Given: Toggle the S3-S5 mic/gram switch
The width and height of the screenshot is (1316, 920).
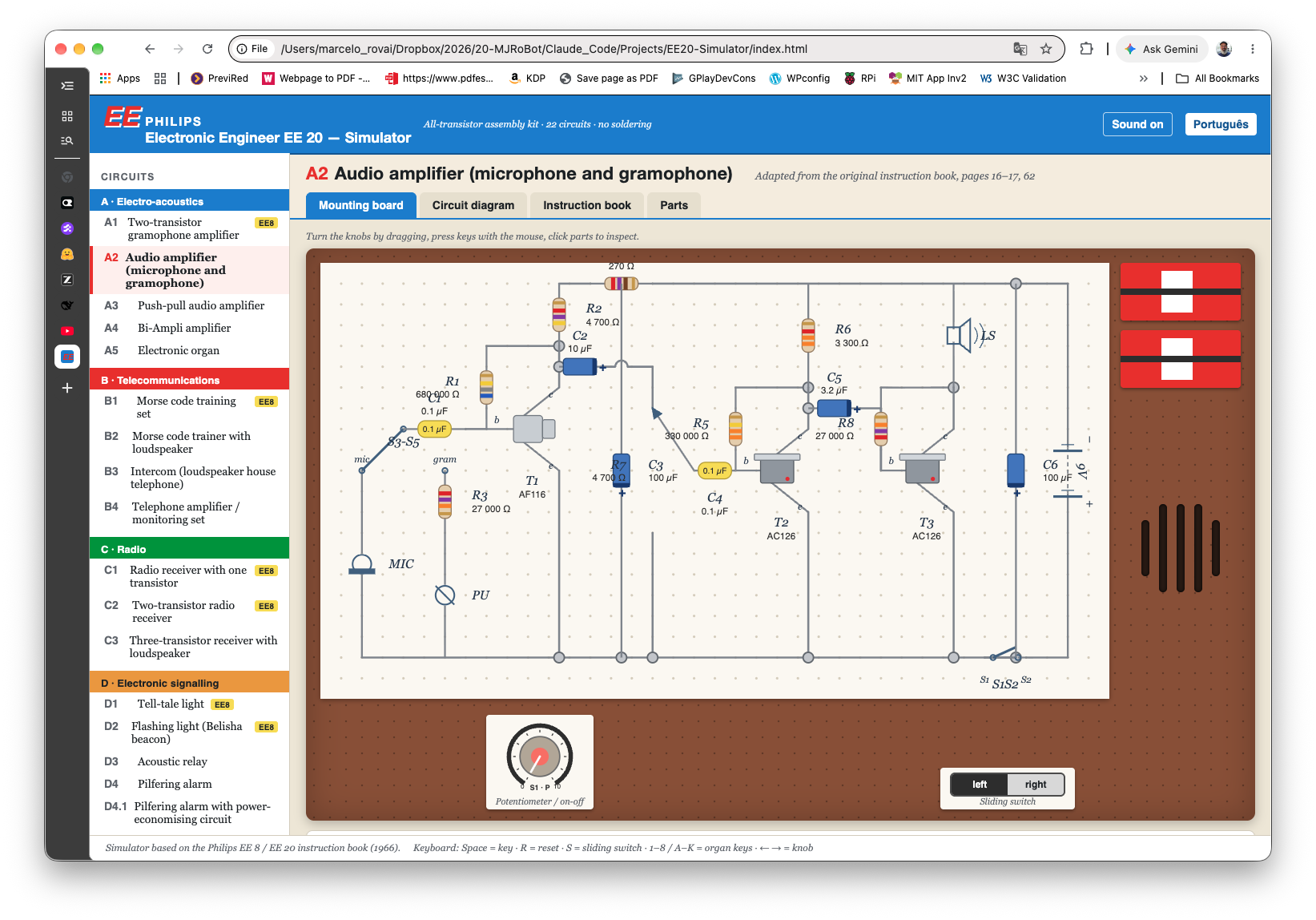Looking at the screenshot, I should (x=383, y=450).
